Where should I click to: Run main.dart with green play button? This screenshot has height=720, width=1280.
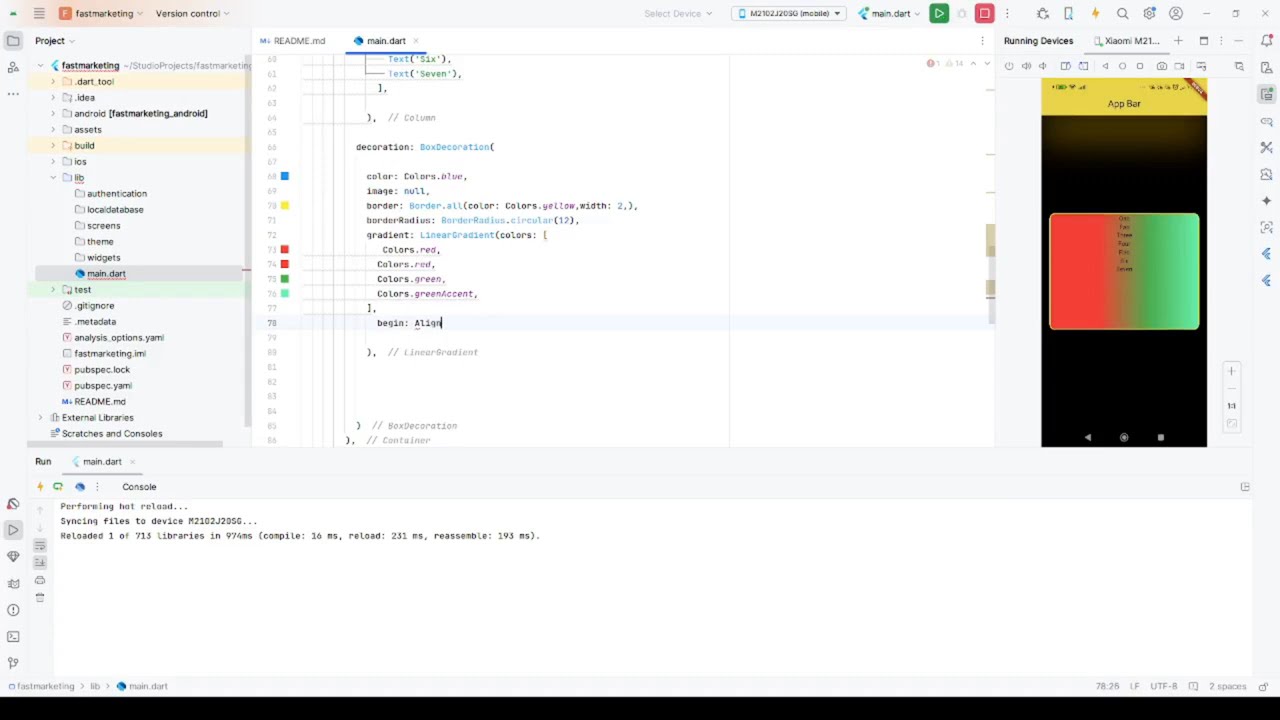(x=938, y=13)
